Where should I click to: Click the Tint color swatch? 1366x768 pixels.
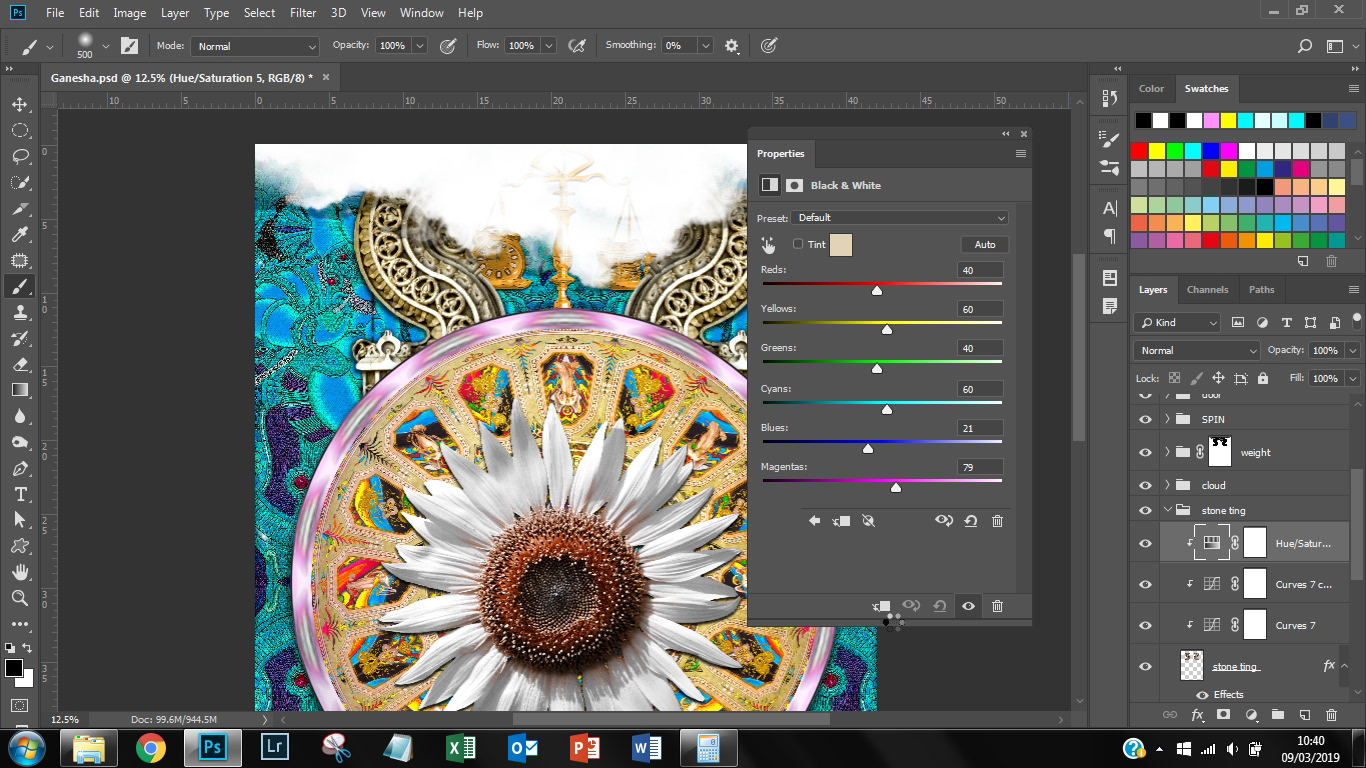click(x=841, y=244)
